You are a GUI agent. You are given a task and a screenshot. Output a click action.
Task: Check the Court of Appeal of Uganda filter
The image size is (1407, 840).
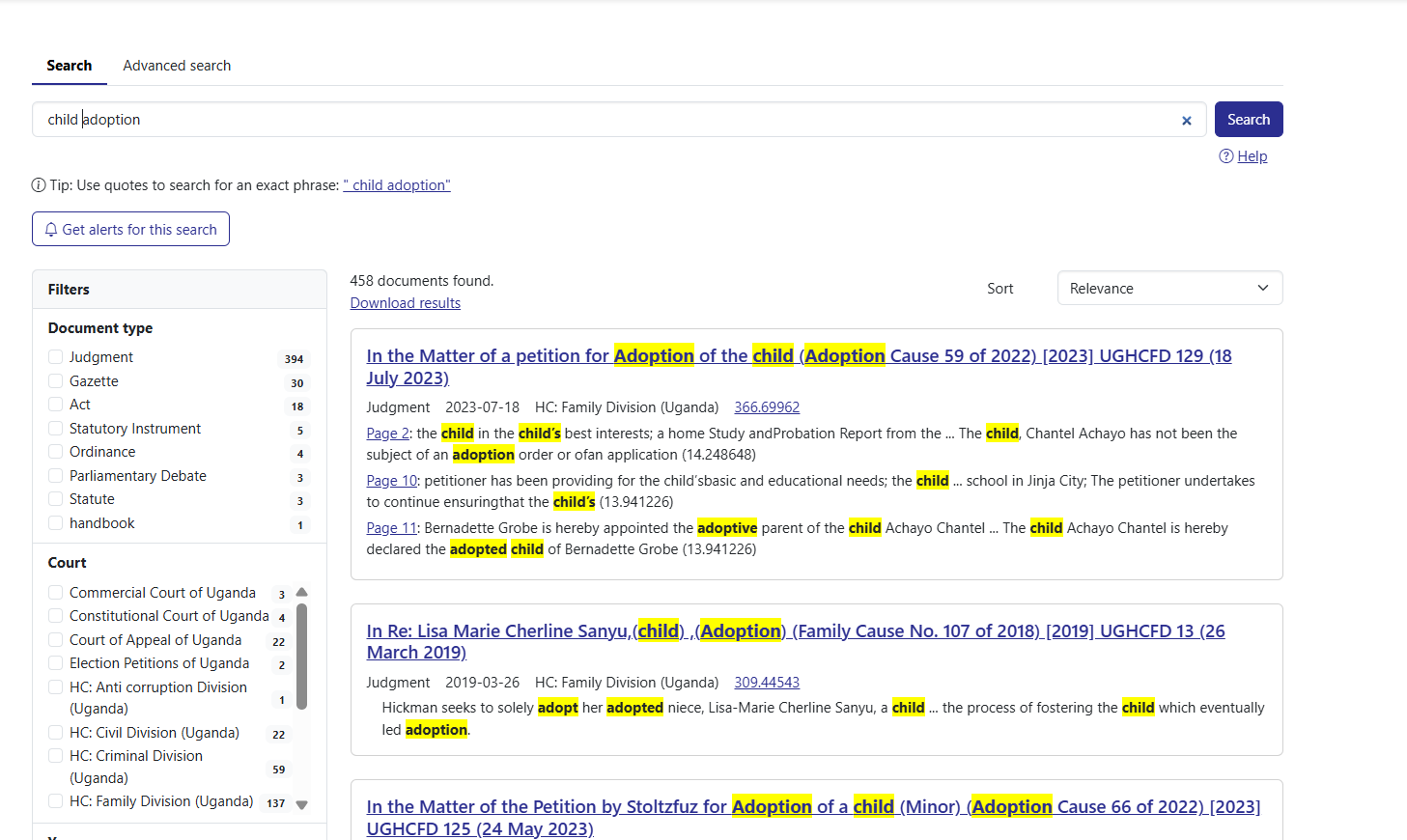click(x=56, y=640)
